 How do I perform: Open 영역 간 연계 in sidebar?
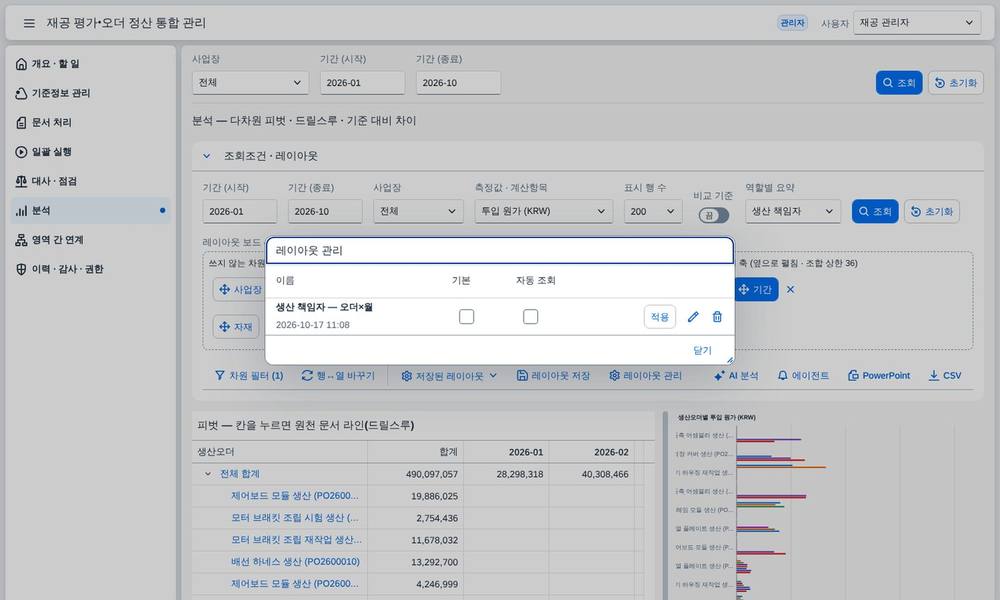91,240
